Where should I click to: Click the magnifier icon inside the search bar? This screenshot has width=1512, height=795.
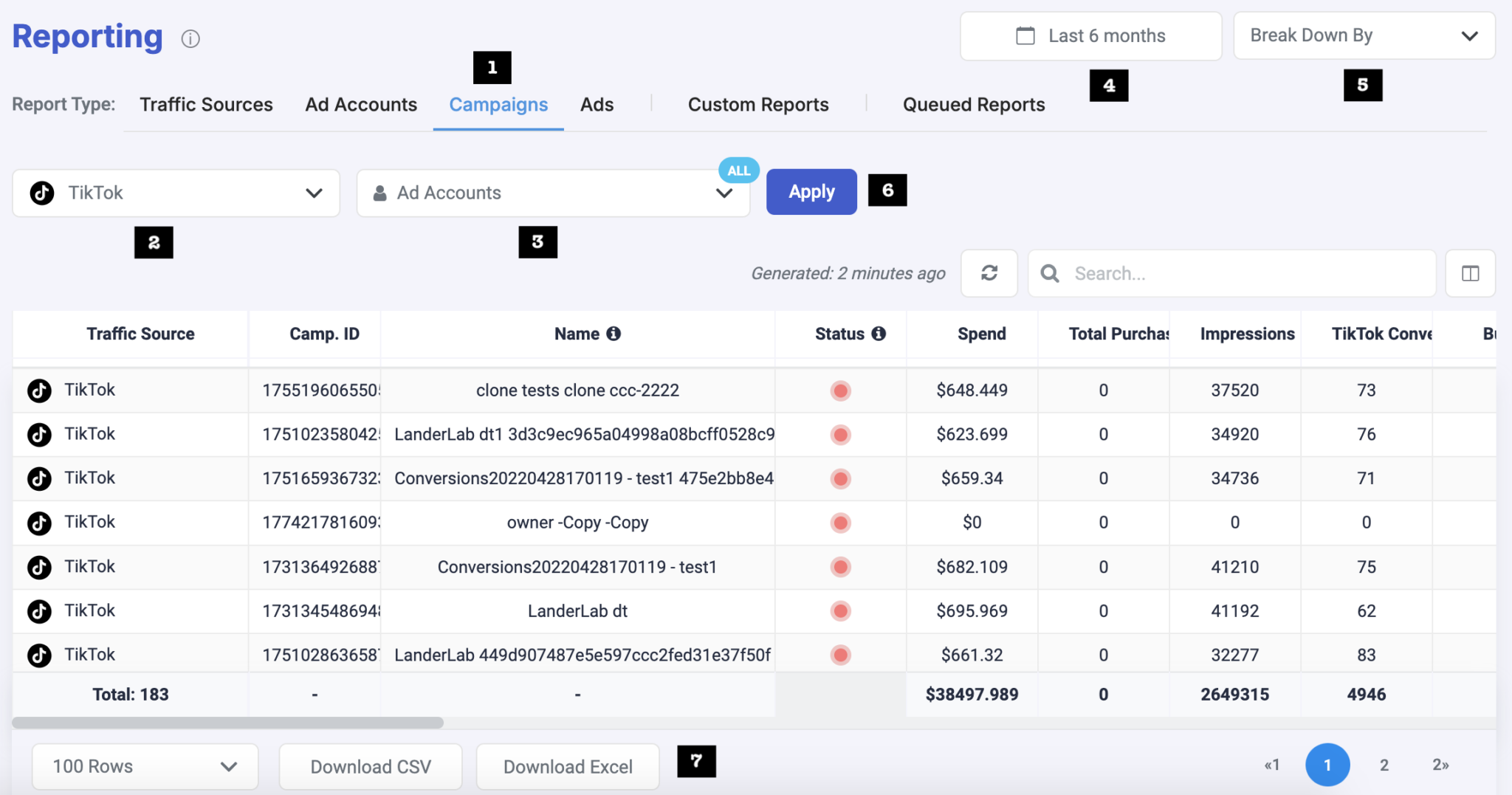(1051, 273)
